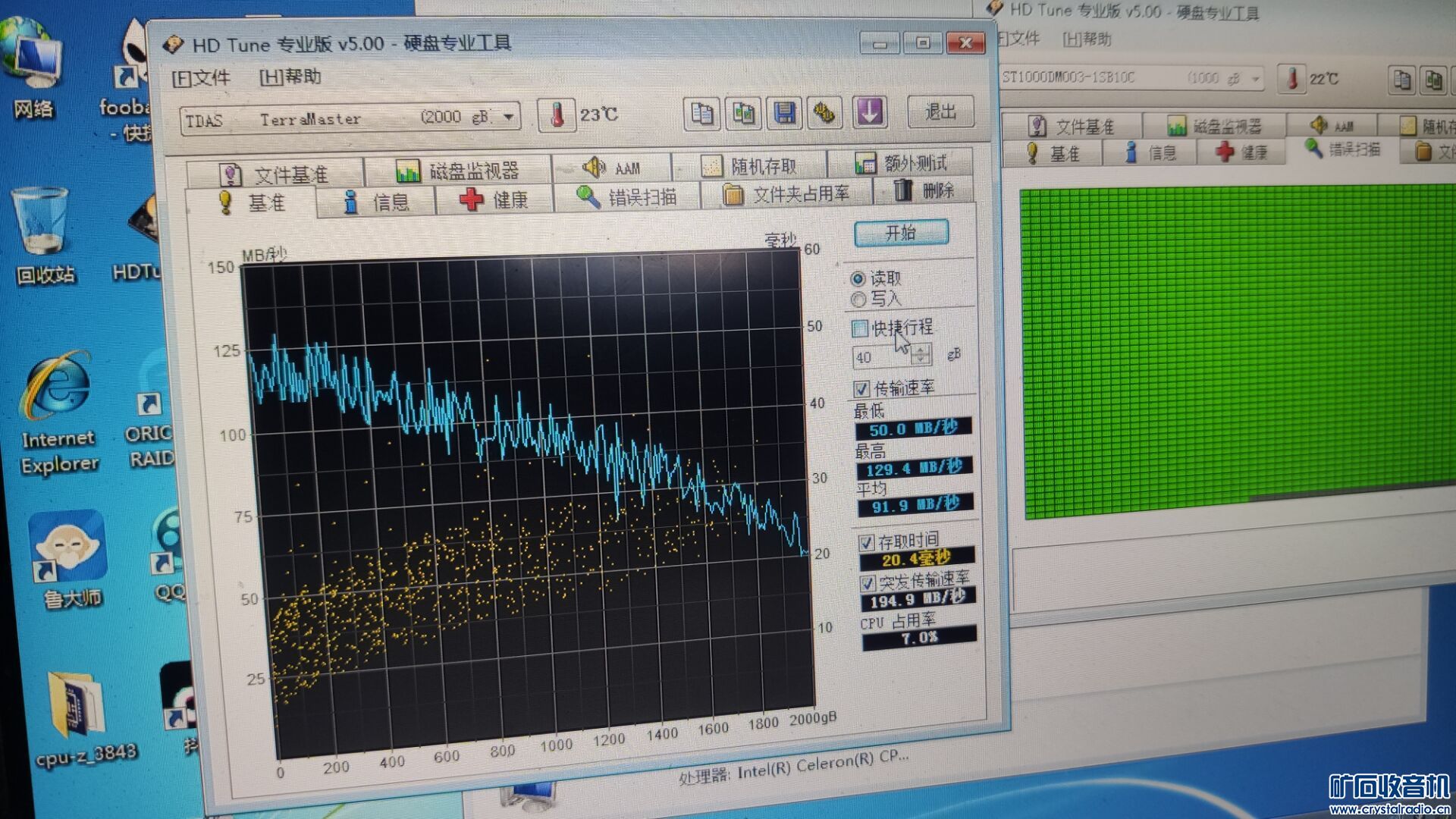Select the 错误扫描 tab in the rear window

click(x=1342, y=149)
